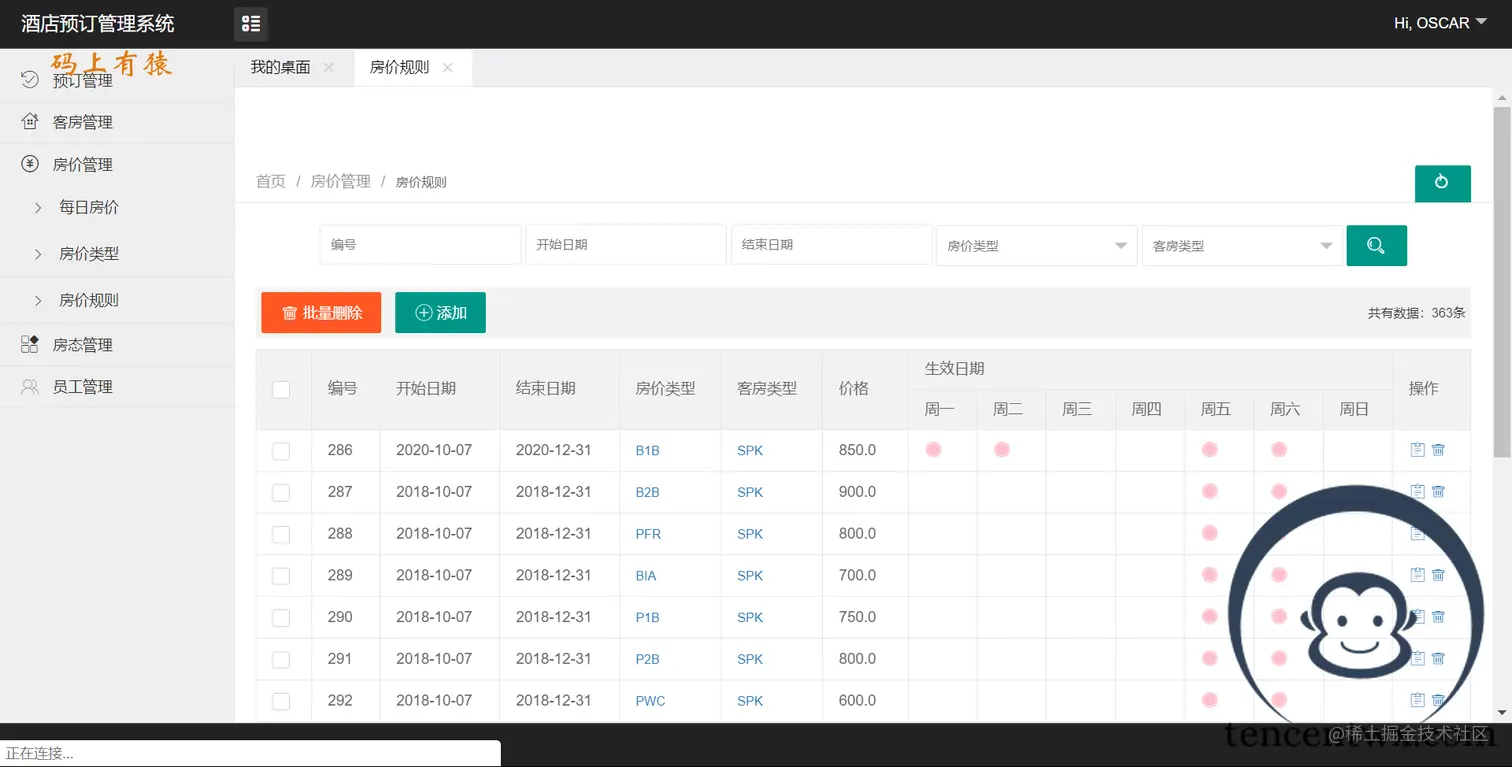Focus the 编号 search field
1512x767 pixels.
pyautogui.click(x=420, y=244)
